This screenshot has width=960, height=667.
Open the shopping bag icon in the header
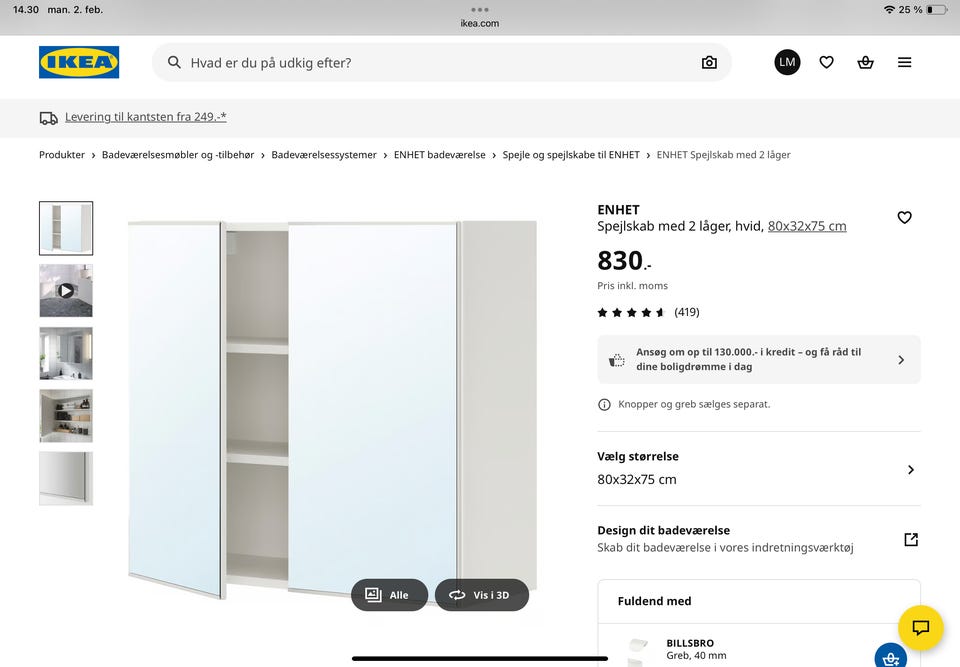(865, 62)
